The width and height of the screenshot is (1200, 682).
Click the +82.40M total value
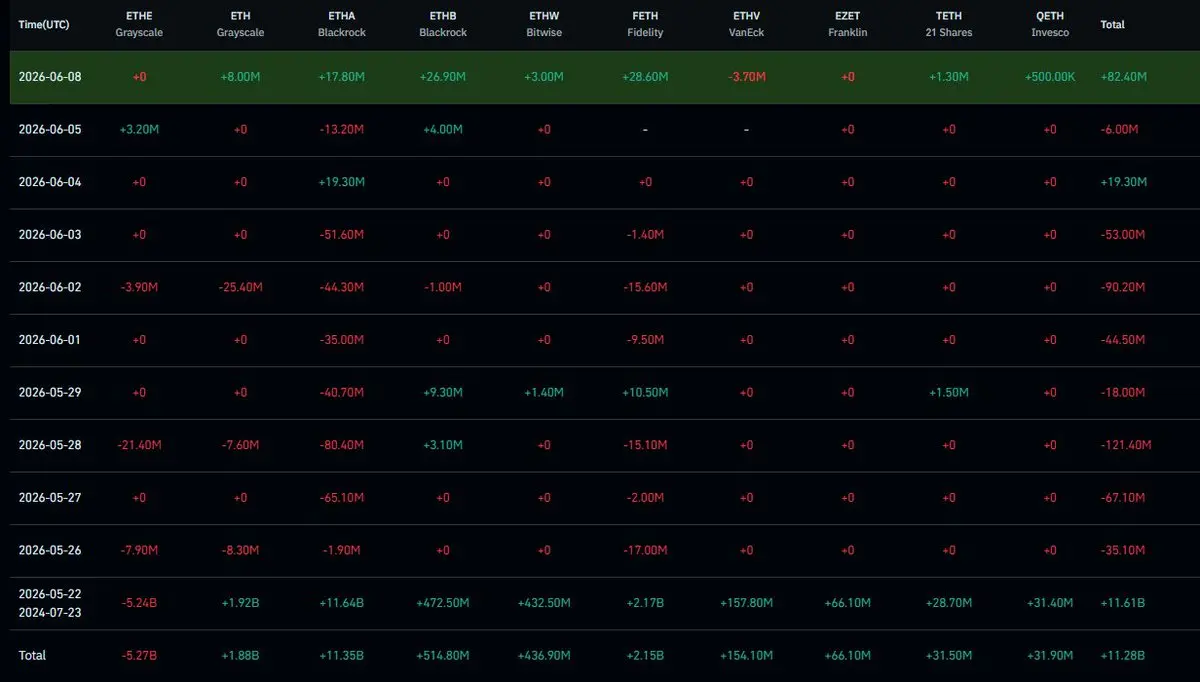(x=1123, y=77)
